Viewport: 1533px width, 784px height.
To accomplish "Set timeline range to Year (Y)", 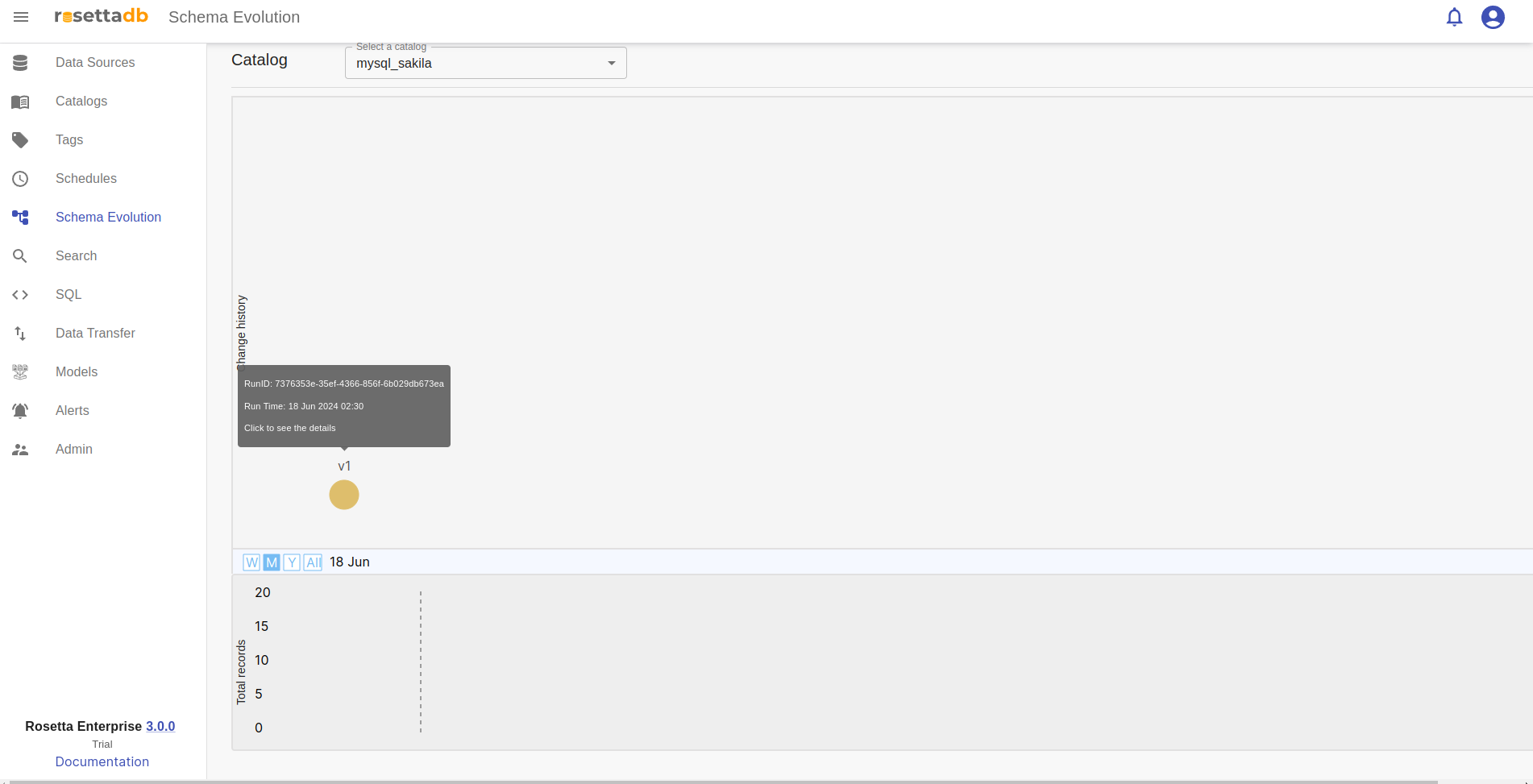I will point(292,562).
